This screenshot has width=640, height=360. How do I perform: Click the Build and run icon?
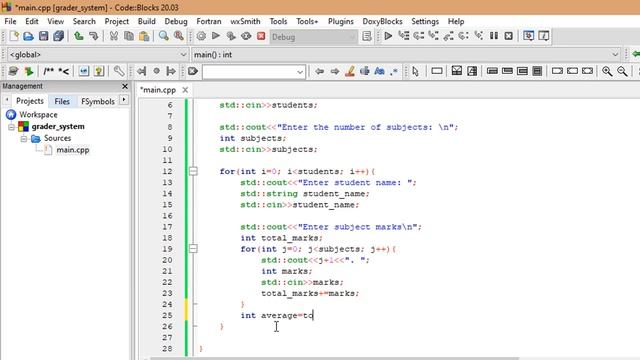pos(231,36)
